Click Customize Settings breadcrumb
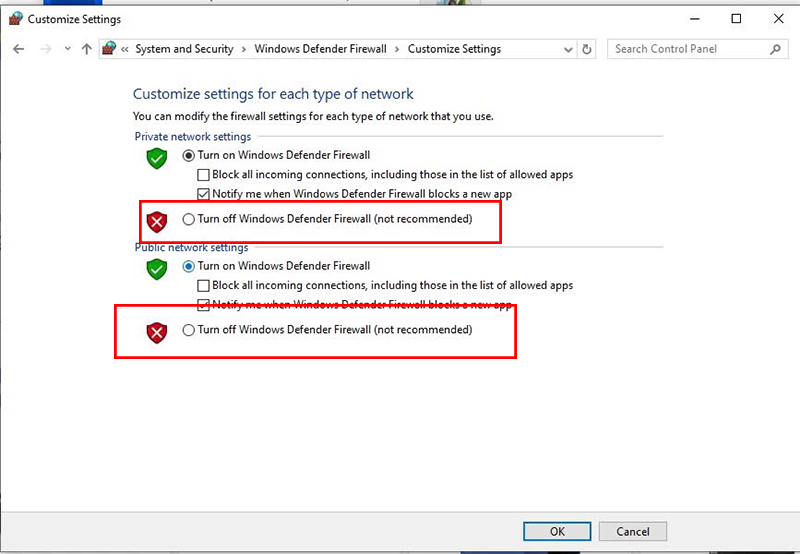This screenshot has height=554, width=800. pyautogui.click(x=454, y=49)
